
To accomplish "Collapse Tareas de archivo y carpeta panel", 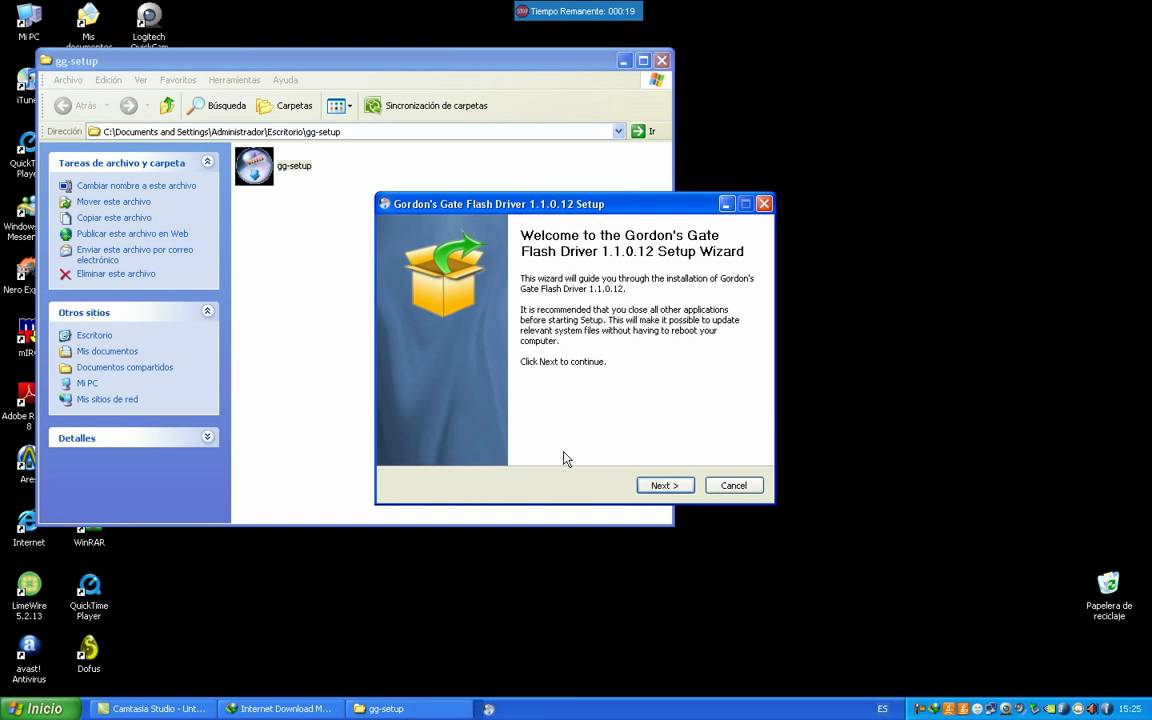I will (x=208, y=162).
